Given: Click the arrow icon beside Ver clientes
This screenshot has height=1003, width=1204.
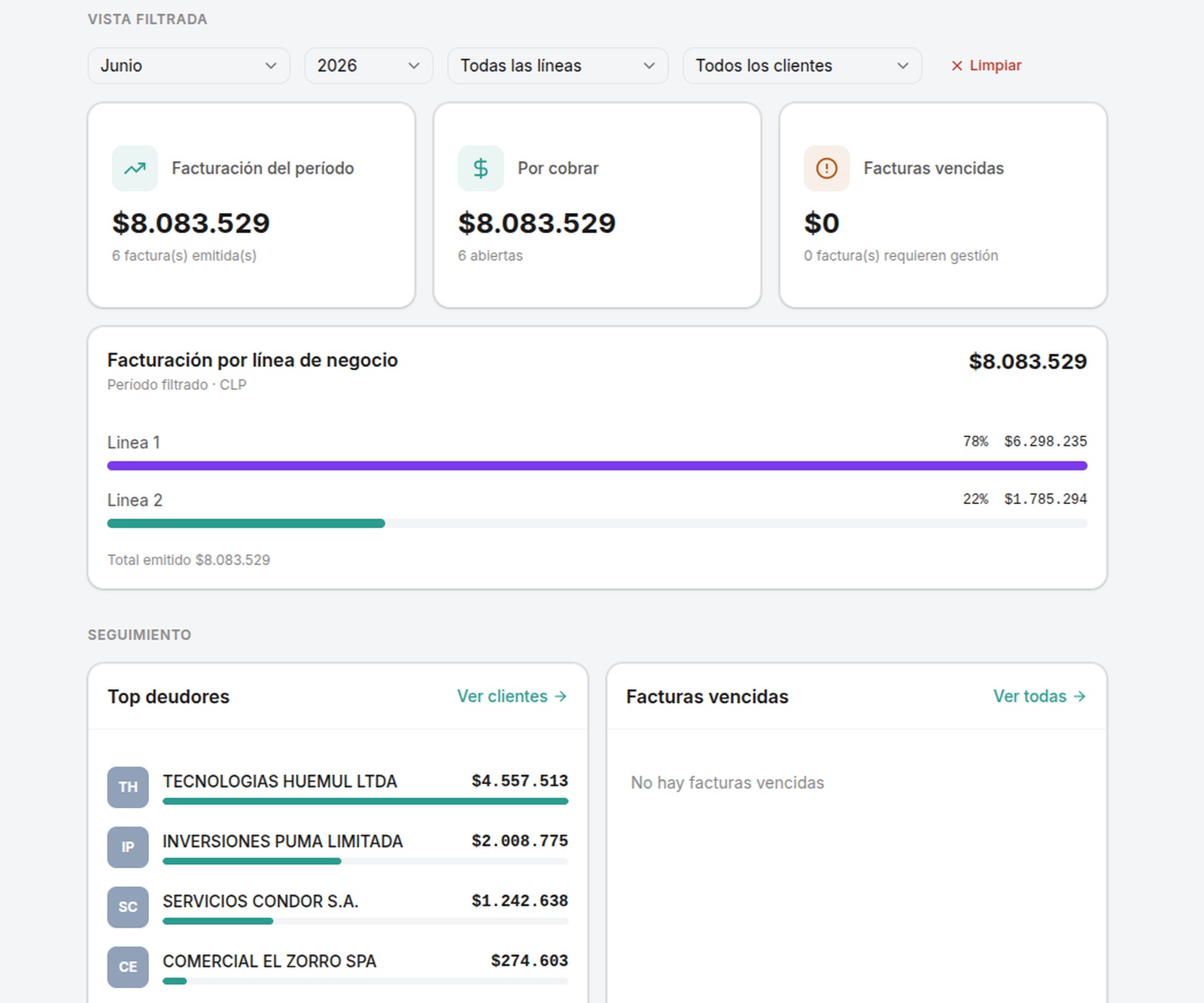Looking at the screenshot, I should click(x=561, y=697).
